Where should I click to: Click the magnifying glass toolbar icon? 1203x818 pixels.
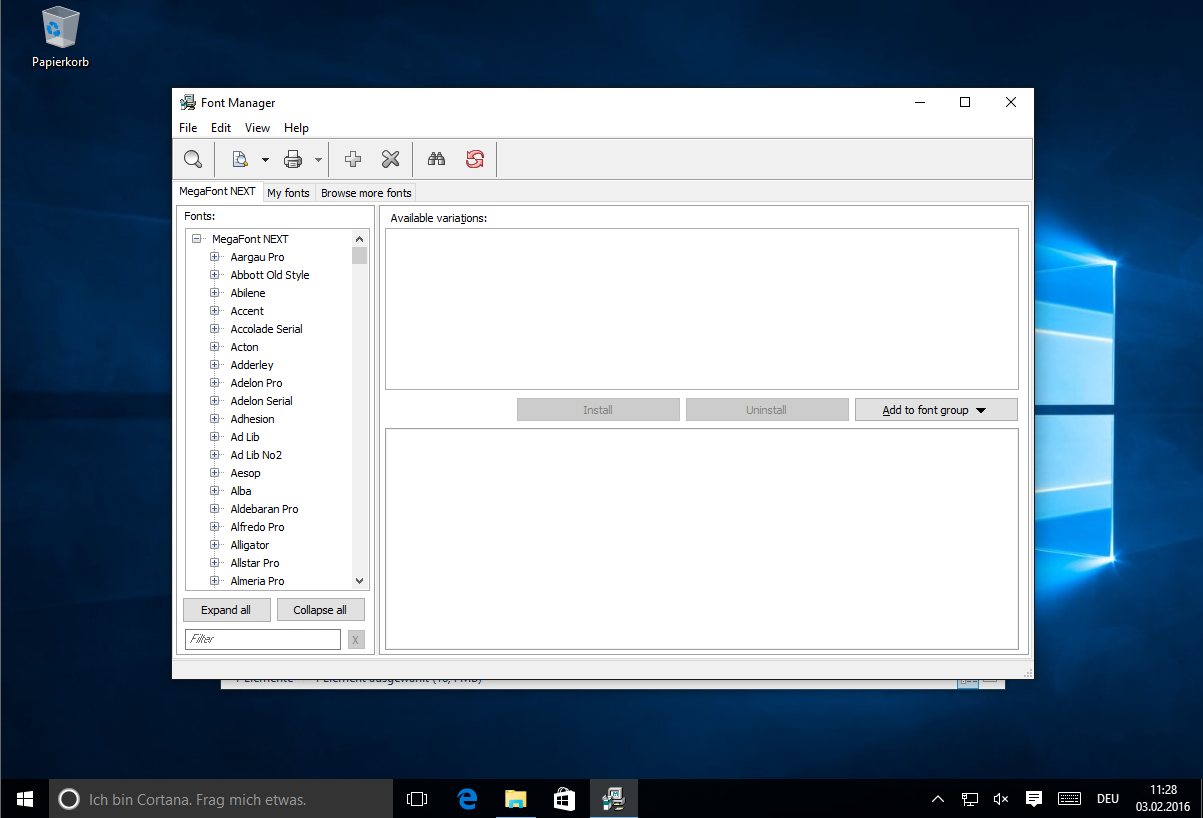click(x=192, y=159)
